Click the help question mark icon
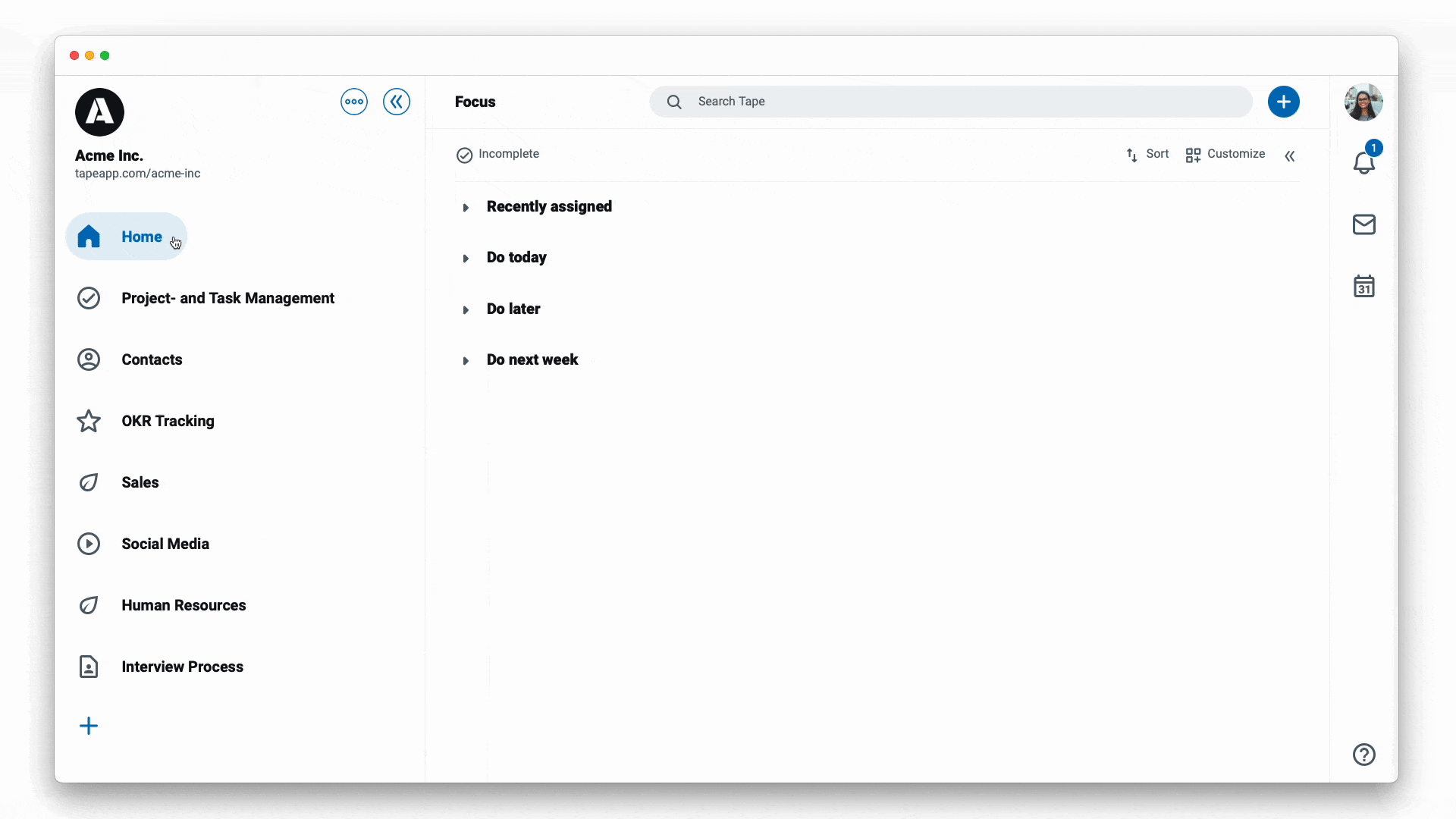 (1363, 754)
